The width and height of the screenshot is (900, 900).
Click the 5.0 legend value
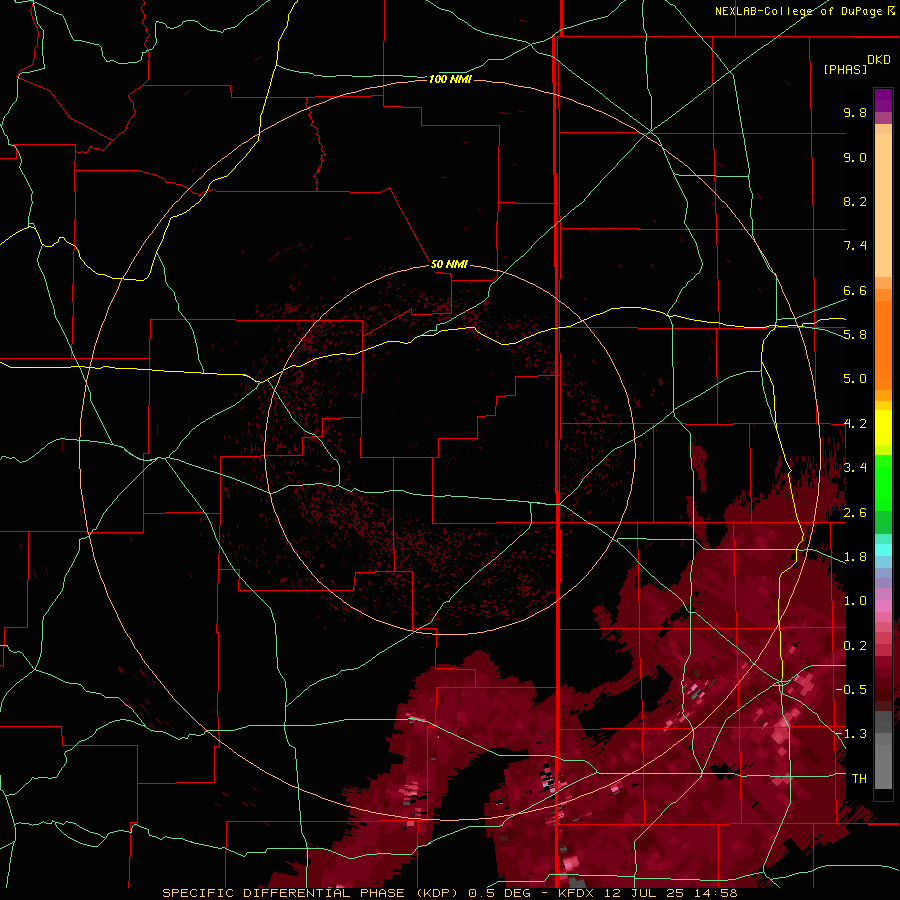click(x=855, y=379)
